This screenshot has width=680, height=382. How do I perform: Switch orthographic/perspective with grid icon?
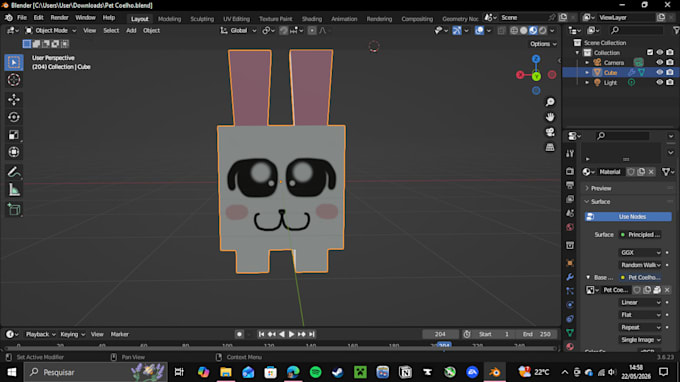[x=550, y=147]
